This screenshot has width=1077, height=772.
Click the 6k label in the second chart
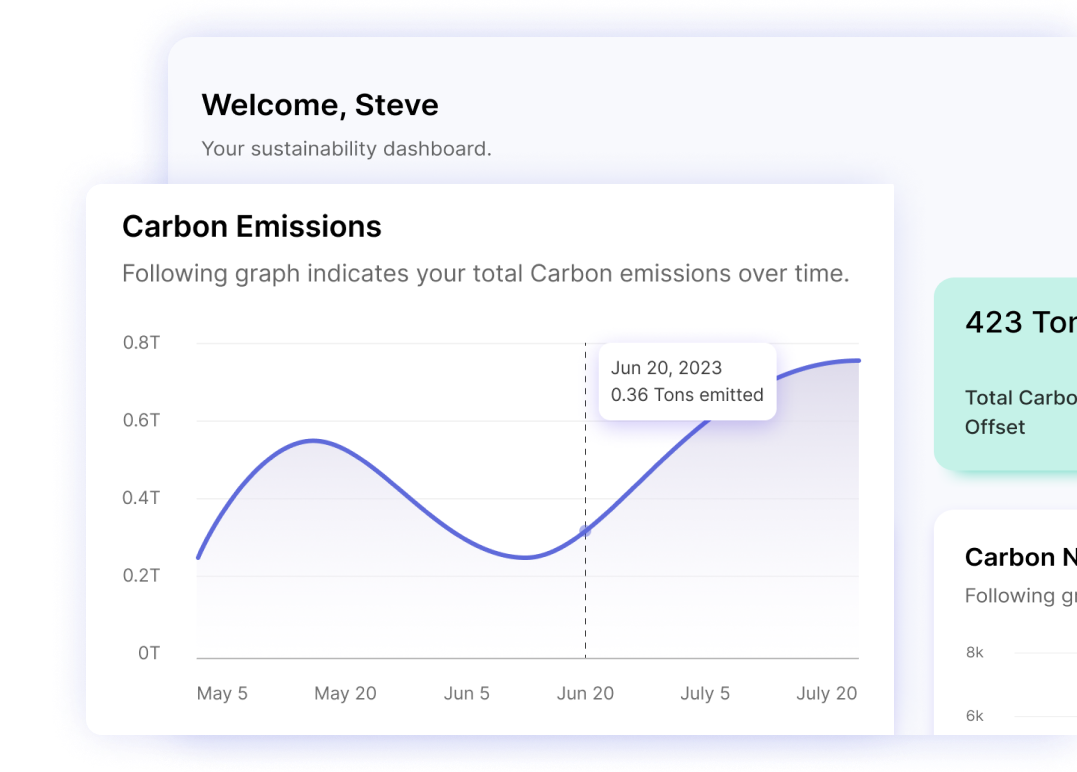(974, 715)
